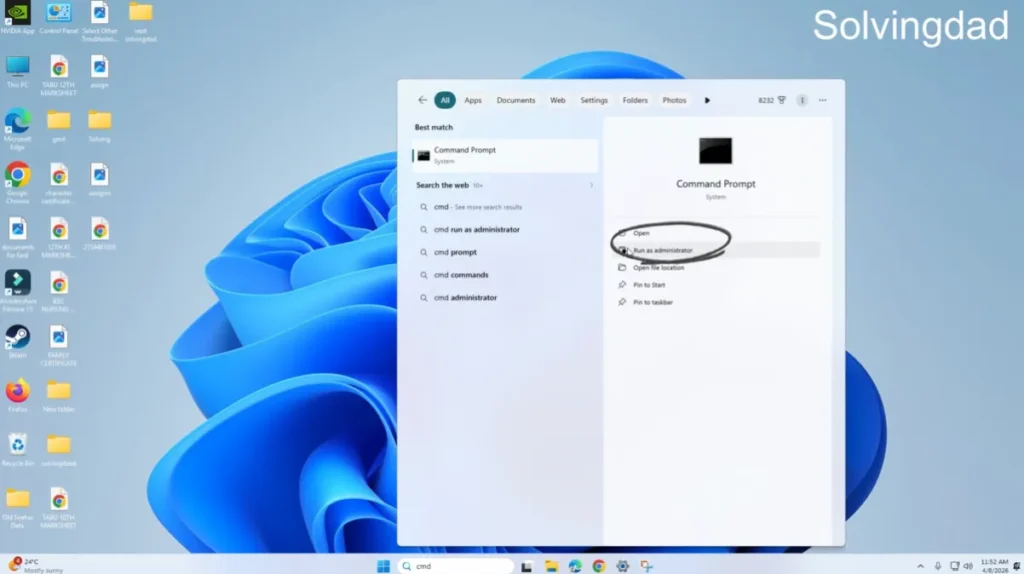Select the 'cmd commands' web suggestion
The height and width of the screenshot is (574, 1024).
tap(460, 275)
